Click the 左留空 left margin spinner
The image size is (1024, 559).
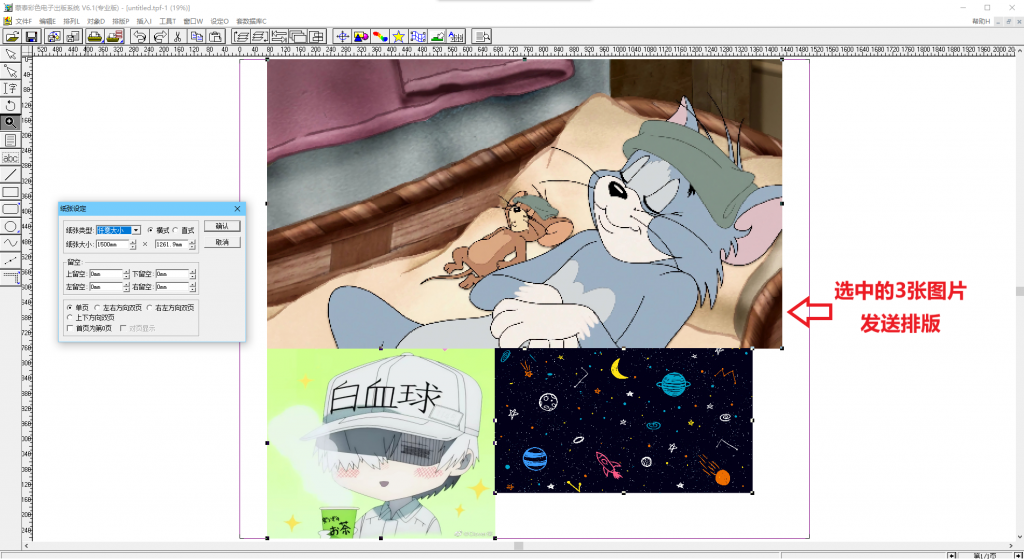coord(126,287)
